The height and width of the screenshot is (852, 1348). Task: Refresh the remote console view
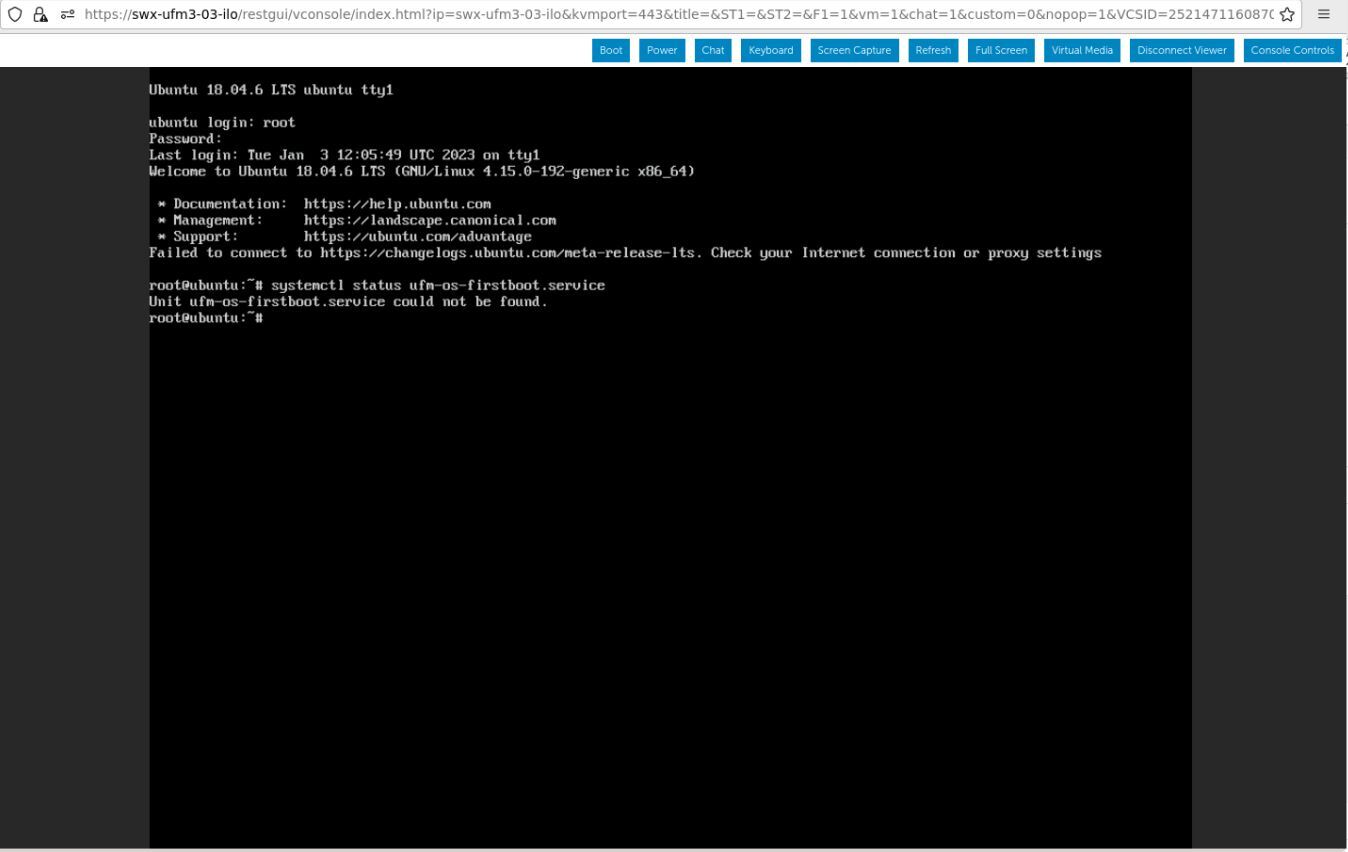click(x=932, y=50)
